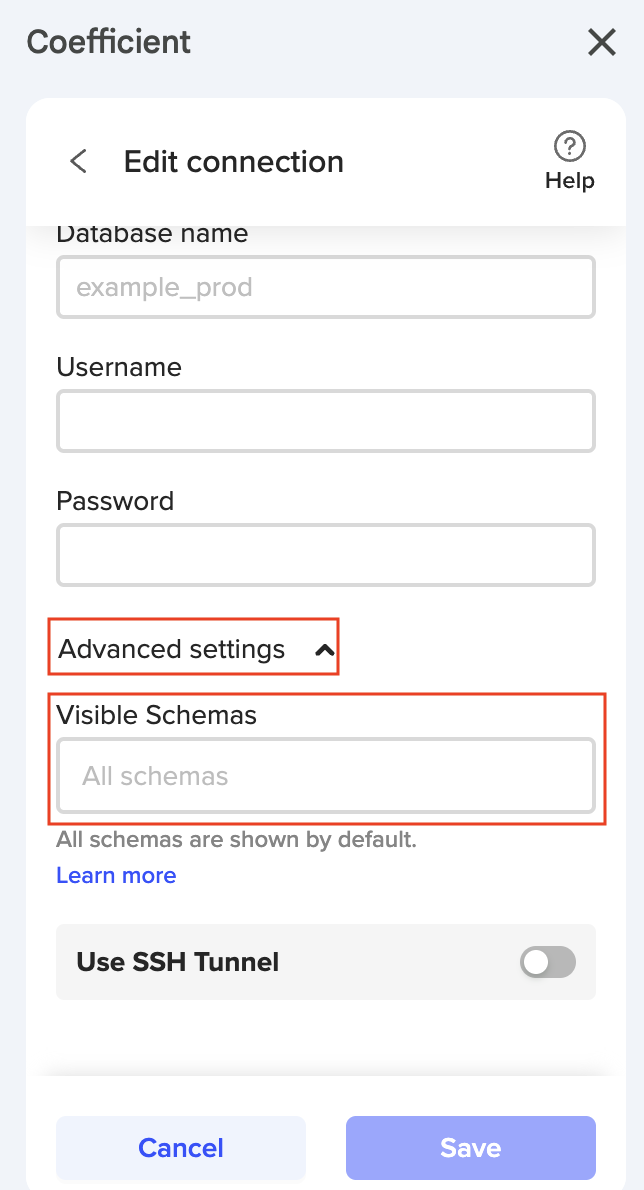Close the Coefficient sidebar with the X icon

click(x=602, y=42)
